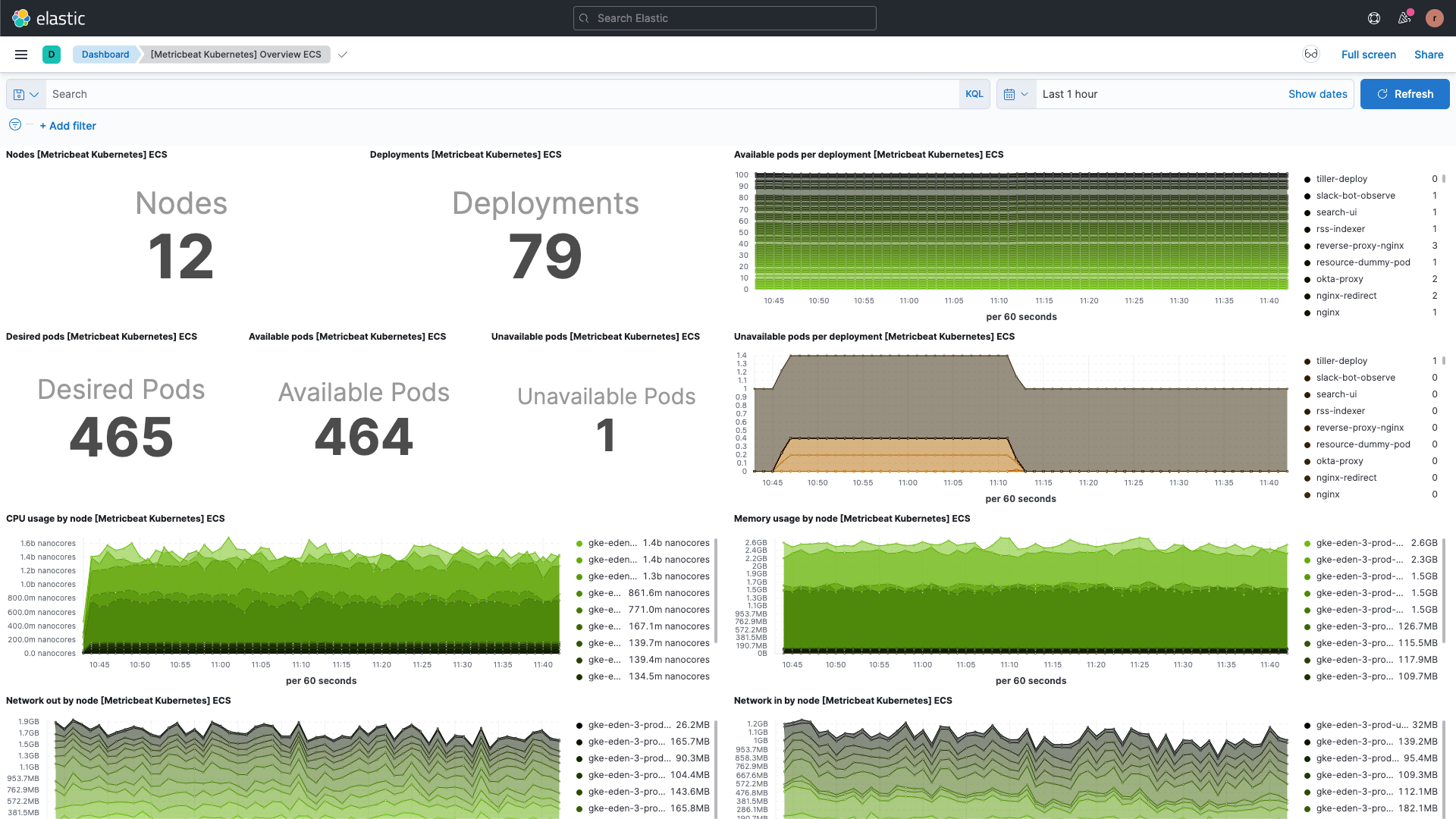Toggle rss-indexer in Available pods legend
This screenshot has width=1456, height=819.
pyautogui.click(x=1340, y=229)
